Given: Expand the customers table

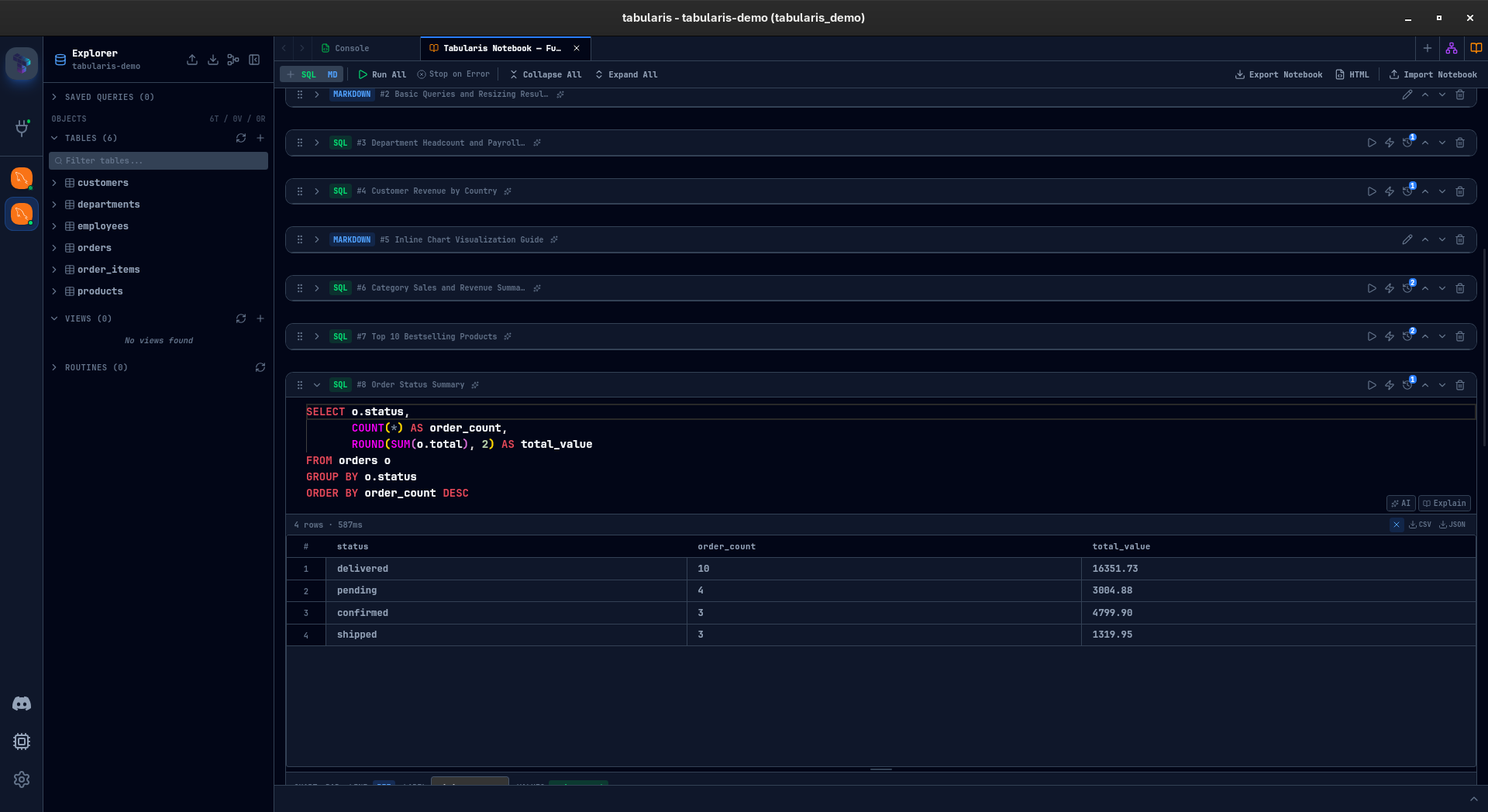Looking at the screenshot, I should coord(55,182).
